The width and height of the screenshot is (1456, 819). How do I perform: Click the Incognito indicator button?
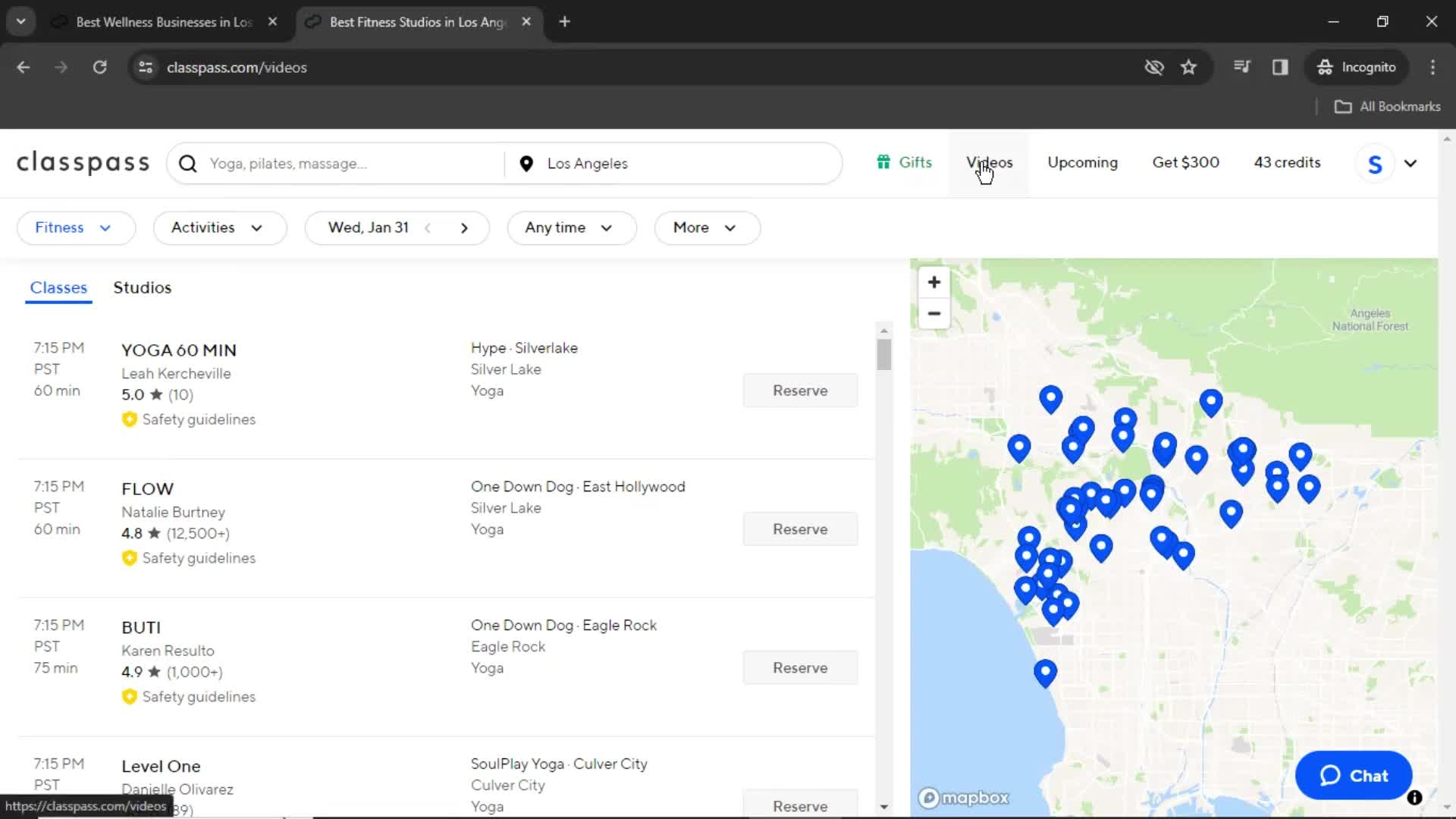(1356, 67)
